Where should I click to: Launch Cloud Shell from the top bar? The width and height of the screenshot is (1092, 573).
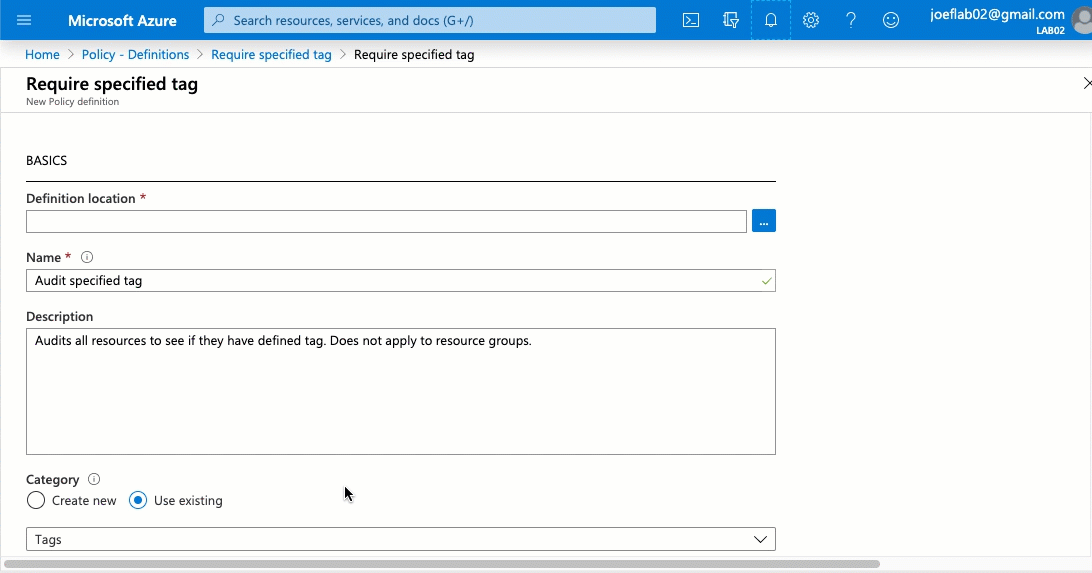coord(691,20)
